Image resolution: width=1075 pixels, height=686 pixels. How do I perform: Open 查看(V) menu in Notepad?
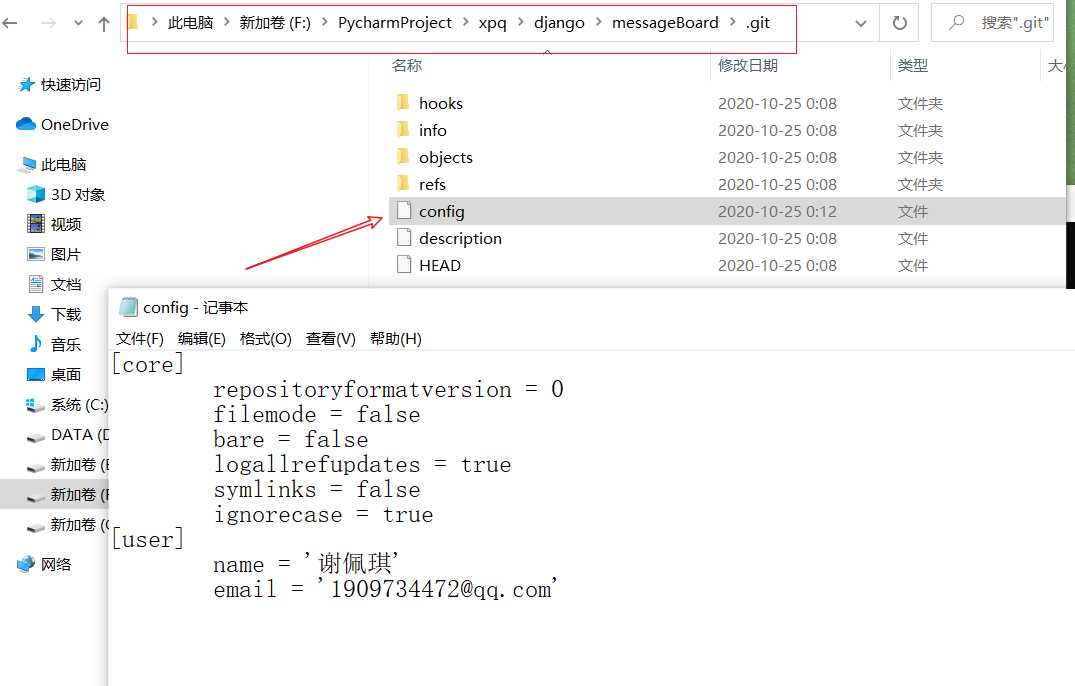(330, 339)
